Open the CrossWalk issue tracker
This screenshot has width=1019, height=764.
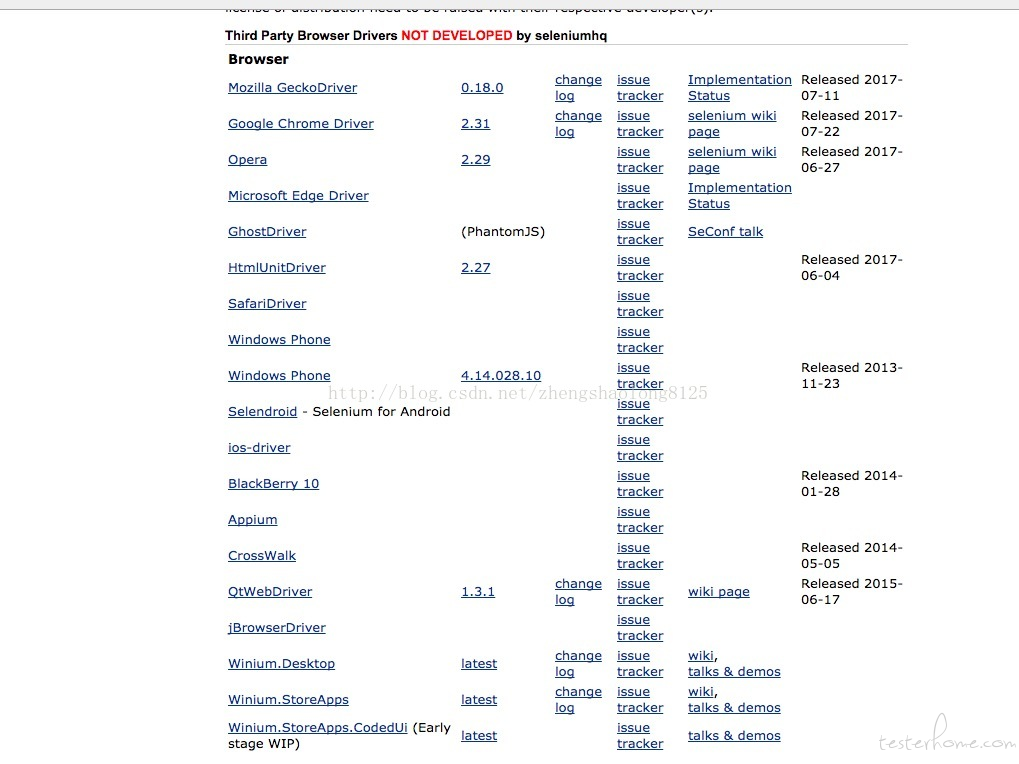point(640,556)
